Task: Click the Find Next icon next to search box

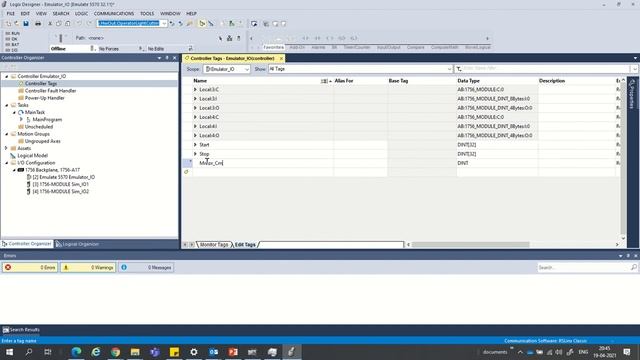Action: tap(180, 24)
